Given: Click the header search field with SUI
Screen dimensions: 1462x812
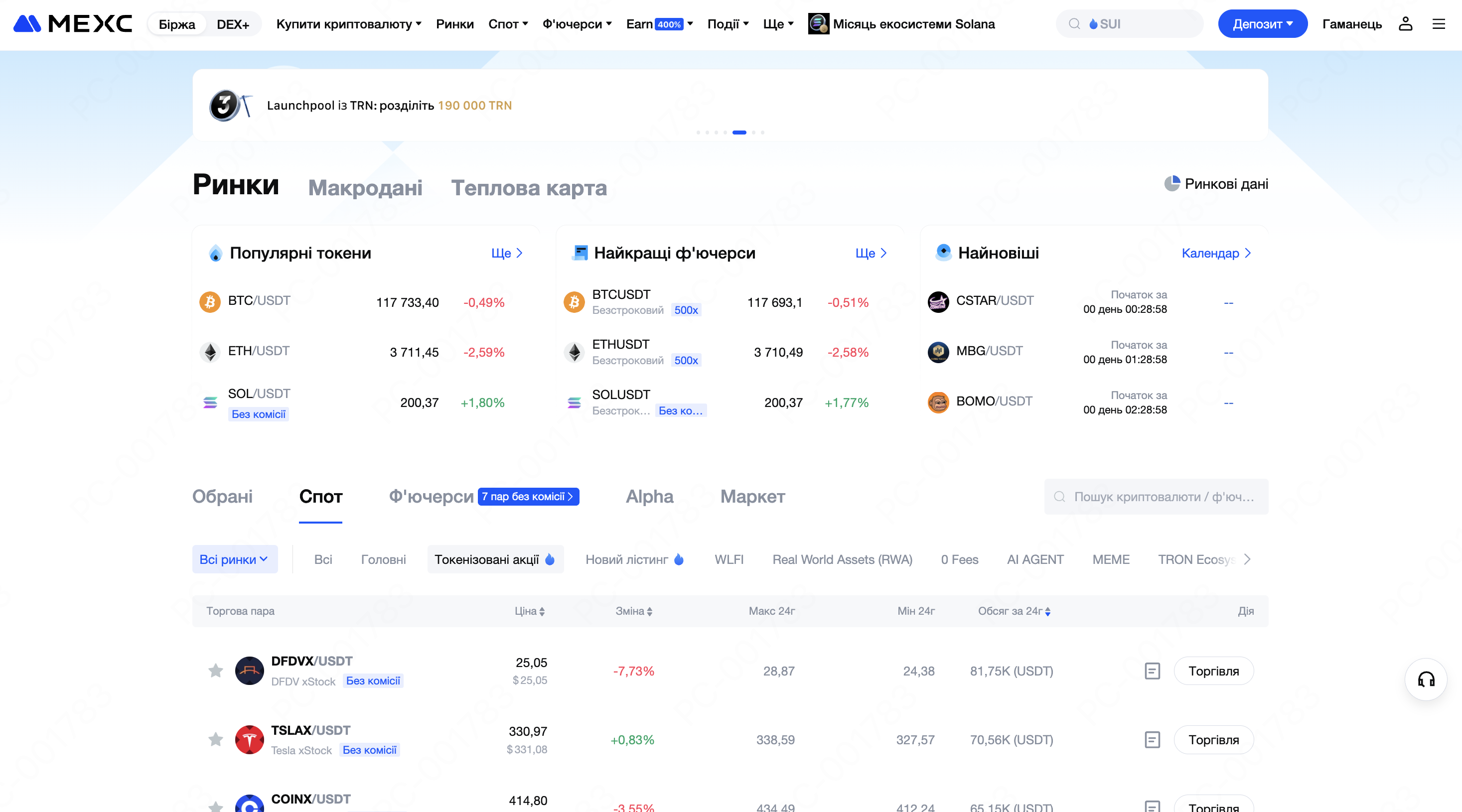Looking at the screenshot, I should click(x=1130, y=24).
